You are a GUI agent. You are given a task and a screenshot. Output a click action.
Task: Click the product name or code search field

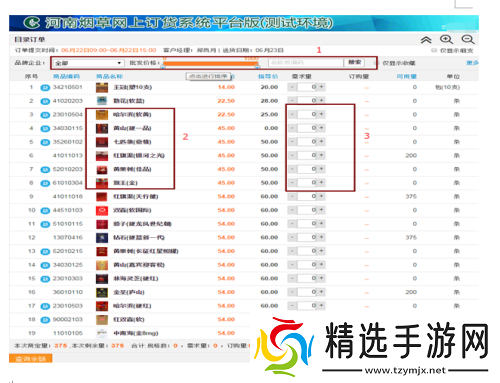click(x=306, y=63)
